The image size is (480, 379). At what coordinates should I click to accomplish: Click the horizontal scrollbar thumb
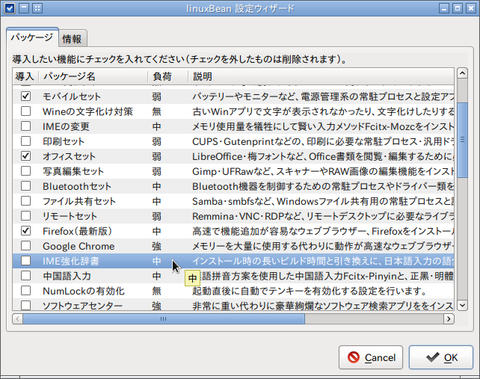click(163, 319)
